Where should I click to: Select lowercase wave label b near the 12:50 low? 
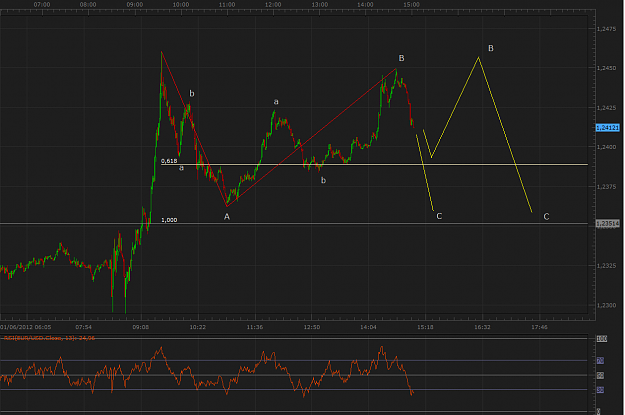coord(323,181)
